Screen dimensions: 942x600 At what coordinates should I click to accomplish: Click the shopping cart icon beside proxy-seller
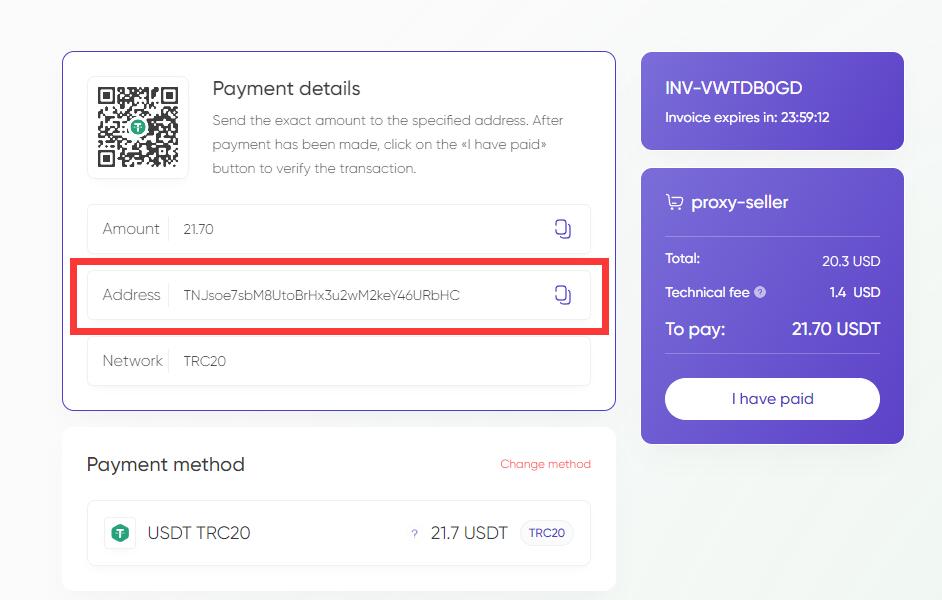[673, 201]
